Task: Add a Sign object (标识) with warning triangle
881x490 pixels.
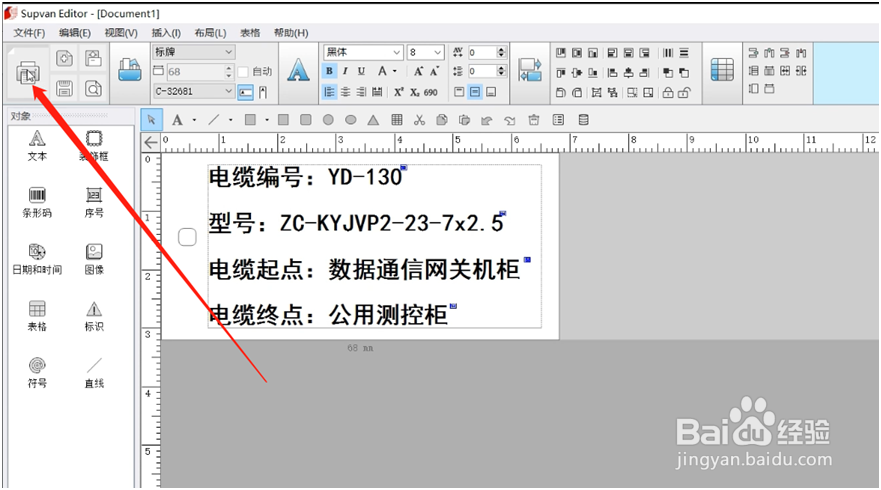Action: (x=94, y=316)
